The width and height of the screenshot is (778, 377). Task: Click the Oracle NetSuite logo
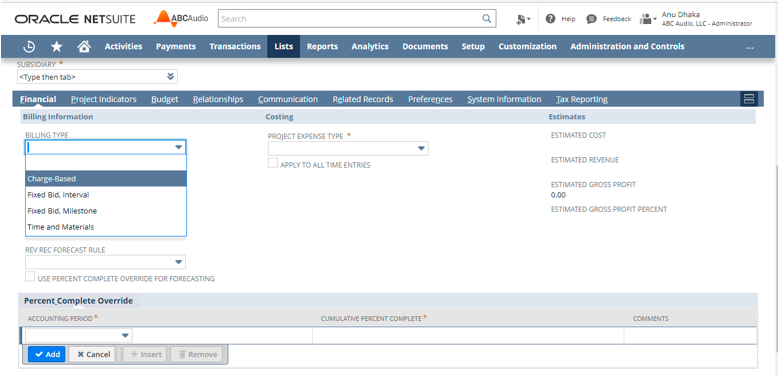[75, 19]
